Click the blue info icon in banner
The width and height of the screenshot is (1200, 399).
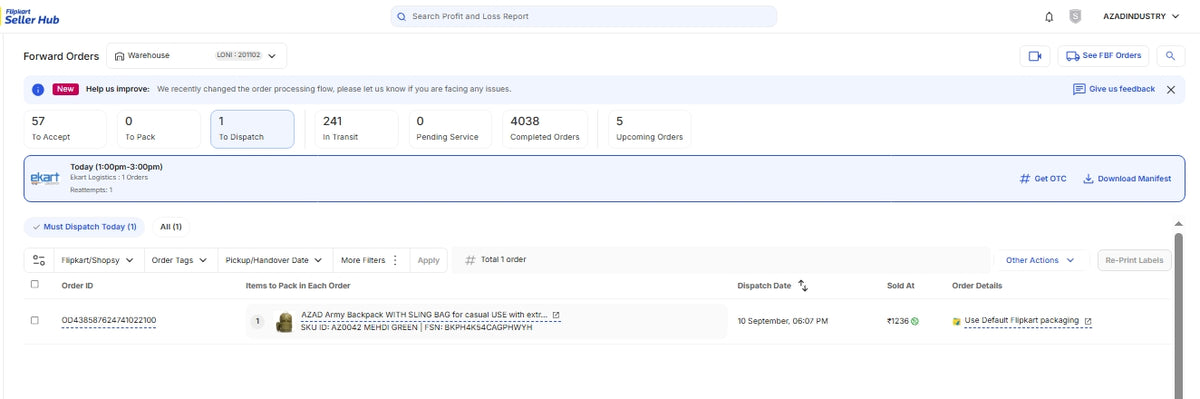click(38, 89)
